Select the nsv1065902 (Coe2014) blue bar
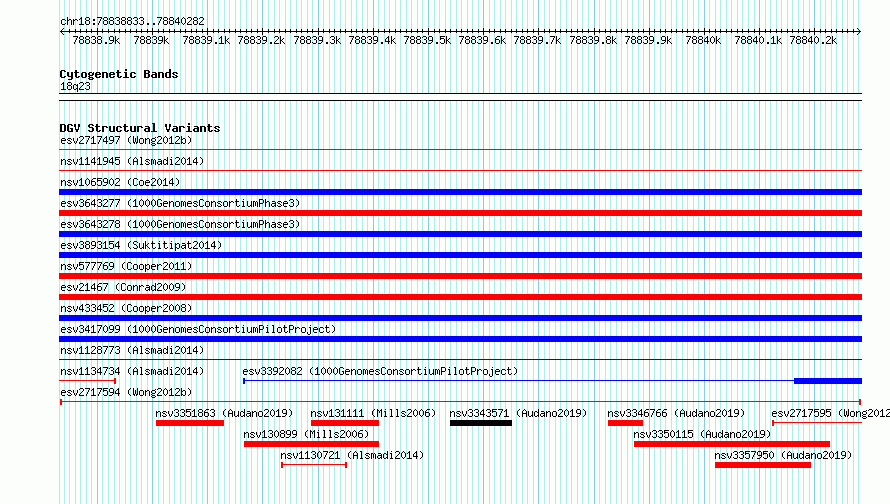 [460, 192]
